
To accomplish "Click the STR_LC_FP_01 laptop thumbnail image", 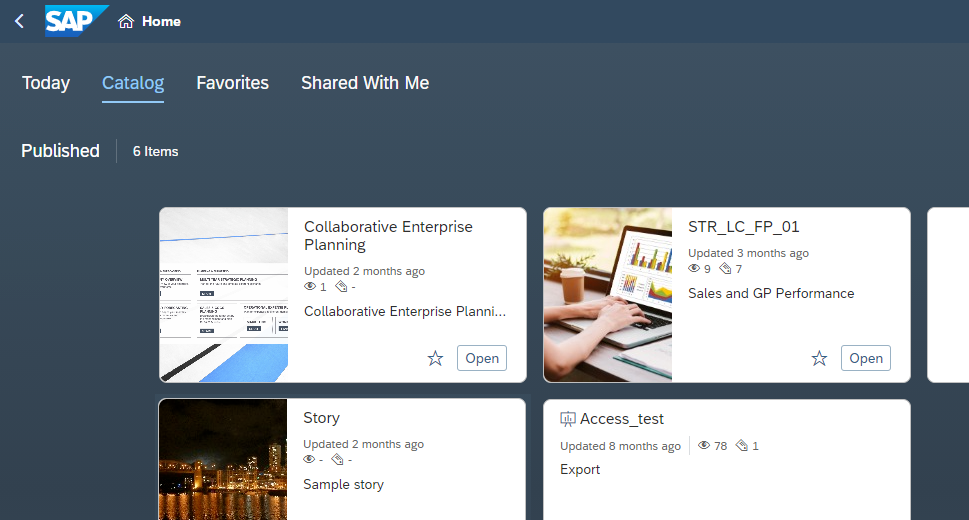I will pos(607,295).
